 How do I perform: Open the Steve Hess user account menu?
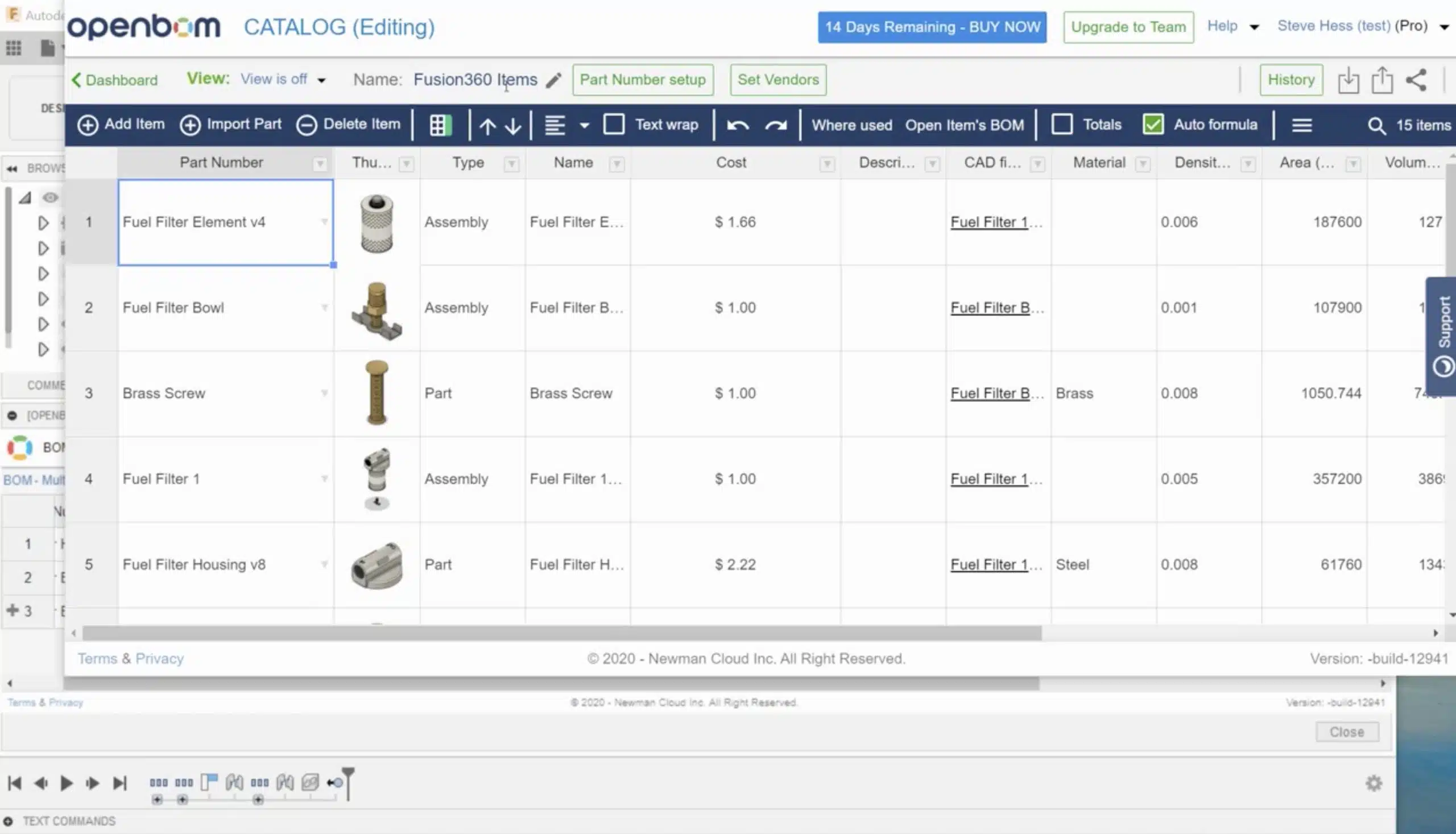(x=1363, y=26)
